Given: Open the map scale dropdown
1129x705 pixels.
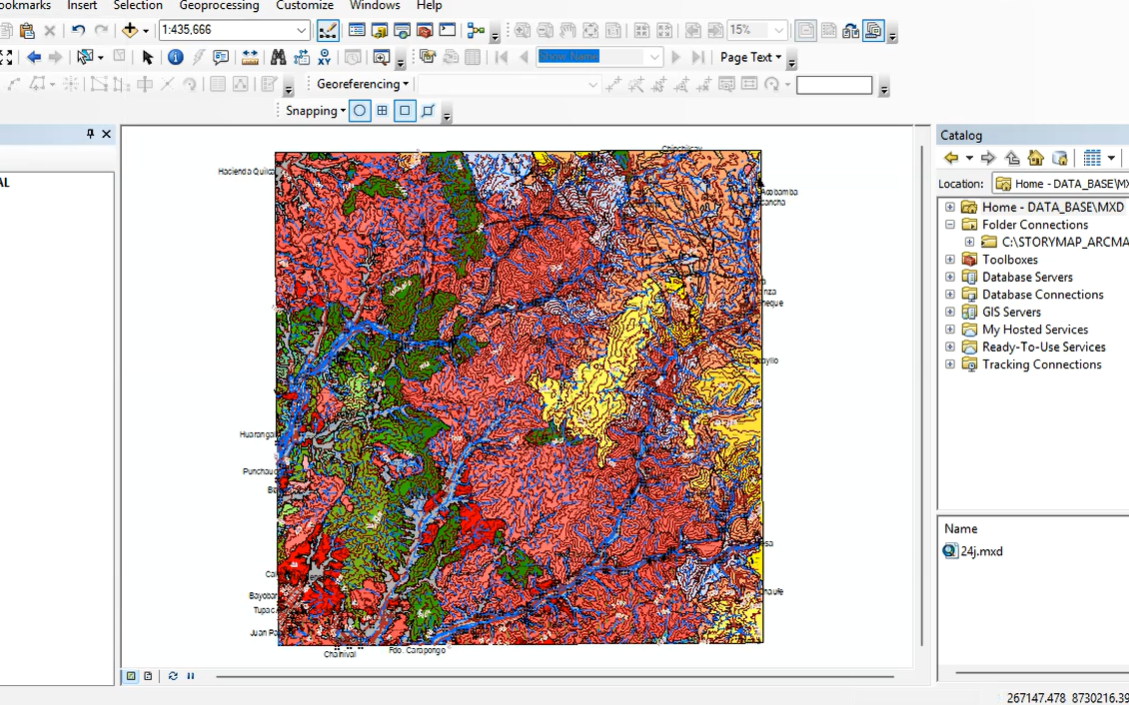Looking at the screenshot, I should 301,31.
